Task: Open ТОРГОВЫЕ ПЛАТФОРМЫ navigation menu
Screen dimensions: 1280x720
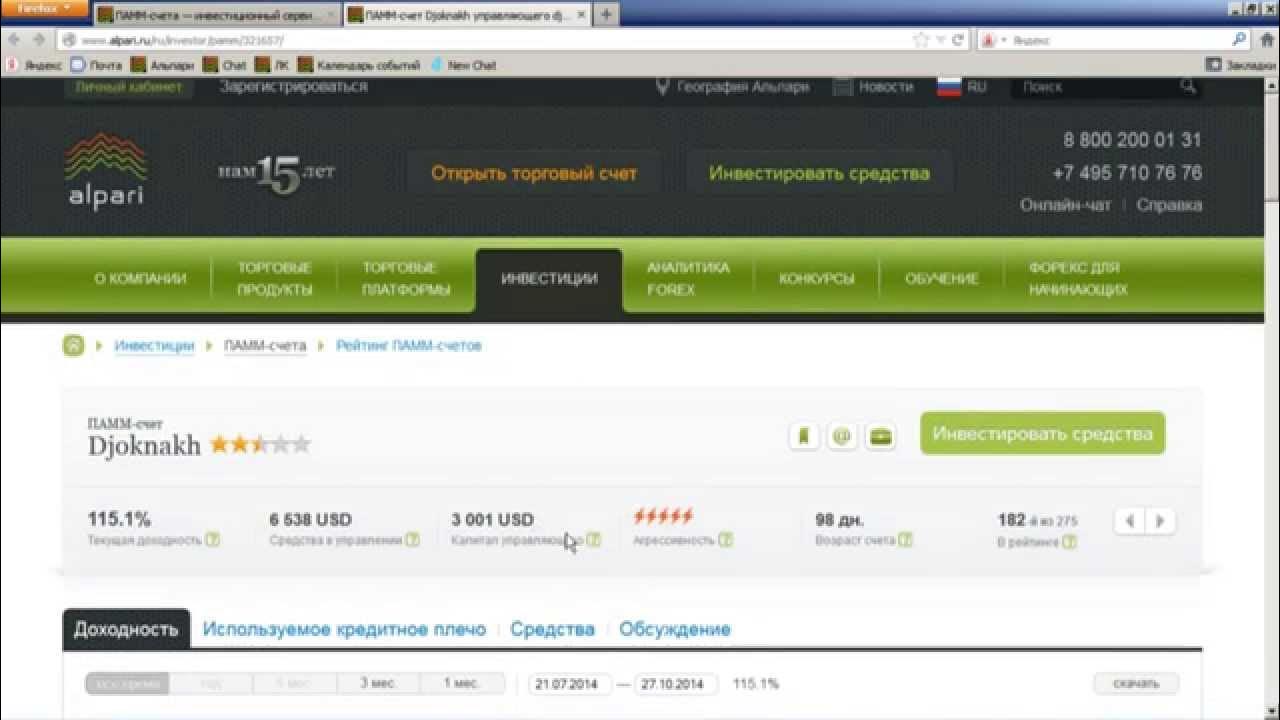Action: tap(406, 279)
